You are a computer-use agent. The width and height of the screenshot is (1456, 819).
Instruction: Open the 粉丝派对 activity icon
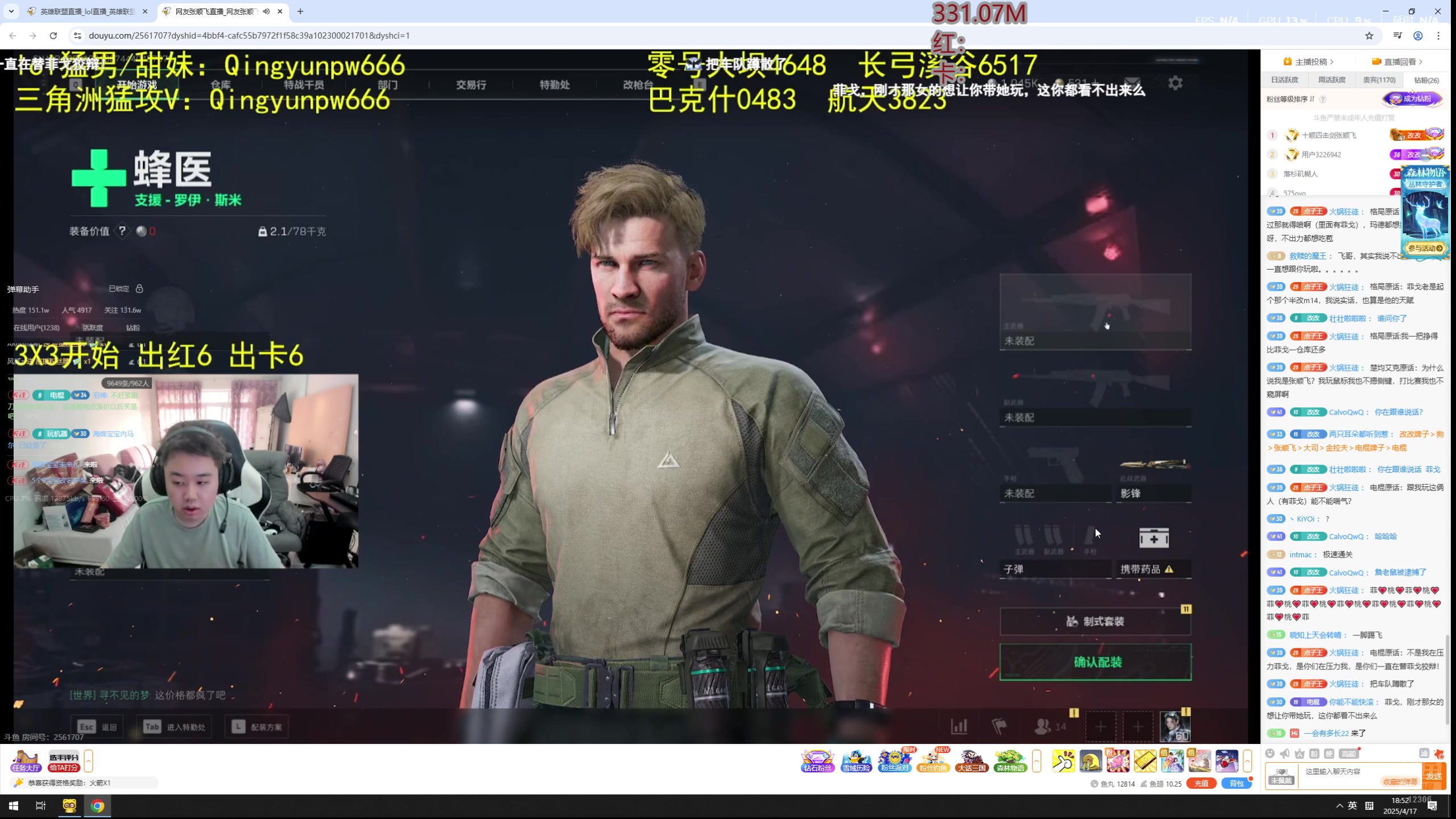(895, 761)
